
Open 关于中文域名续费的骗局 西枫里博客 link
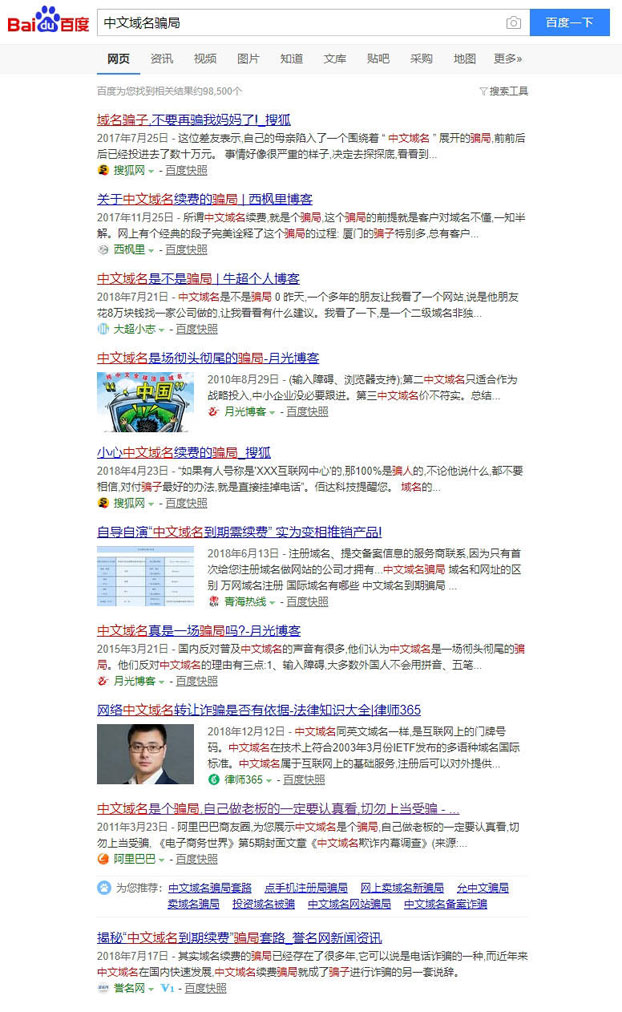(205, 199)
